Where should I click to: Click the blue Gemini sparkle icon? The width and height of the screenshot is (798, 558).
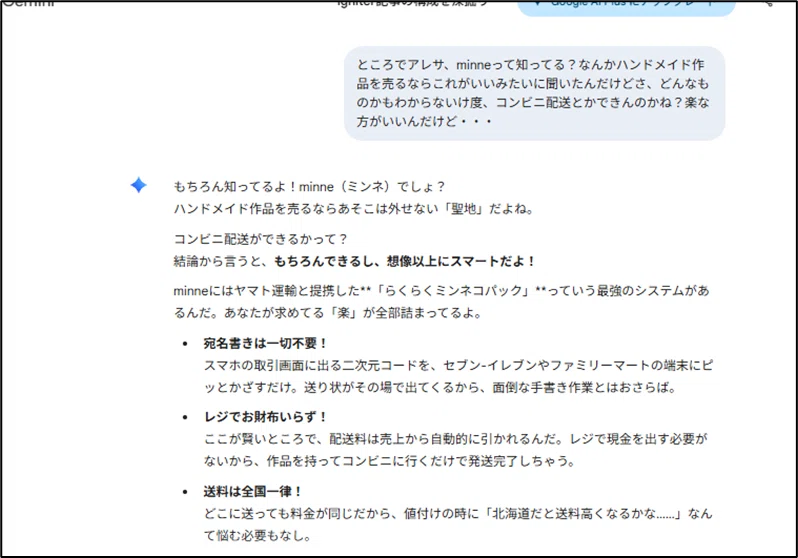(138, 185)
